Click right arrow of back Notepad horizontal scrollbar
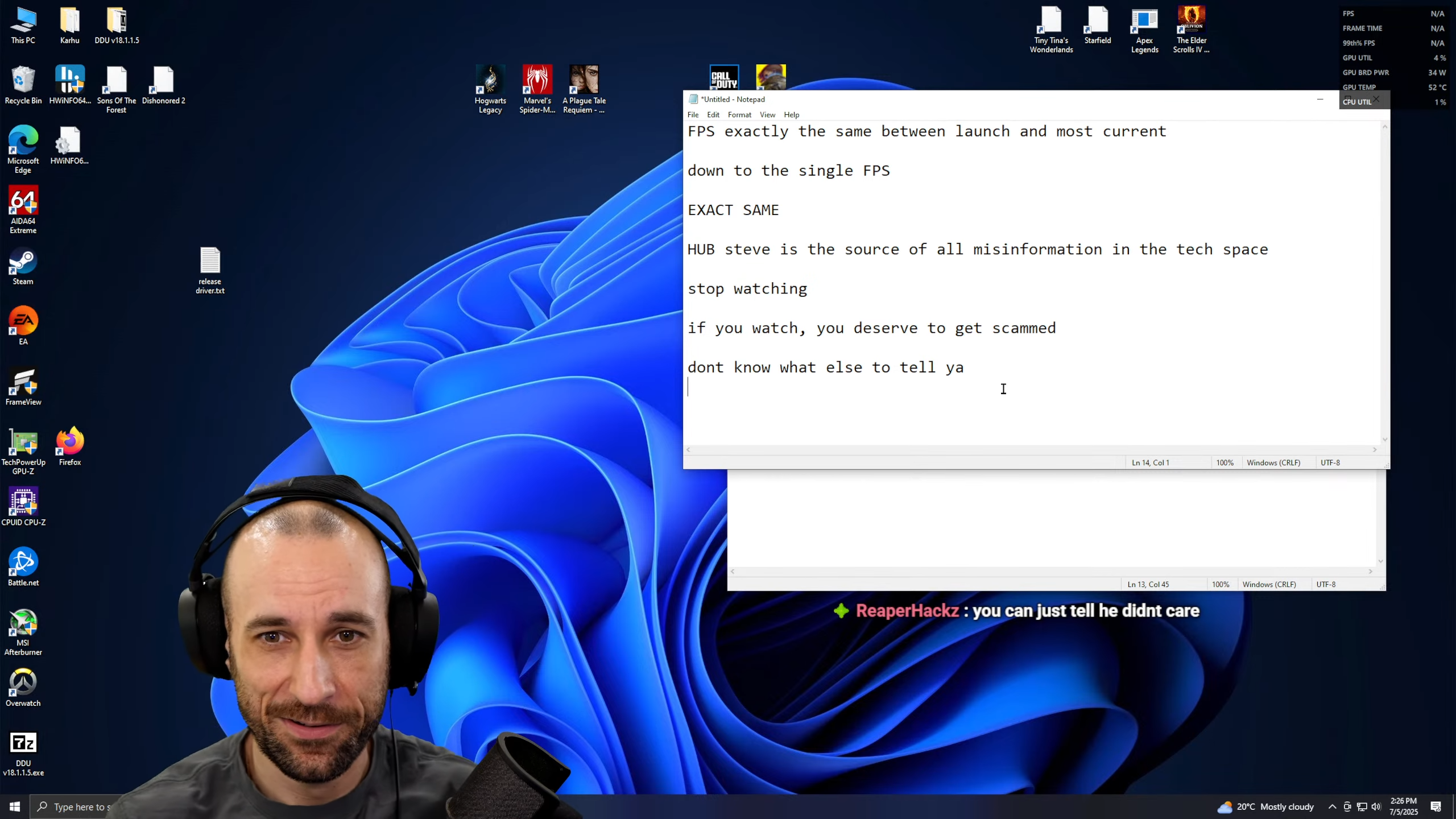 (x=1370, y=571)
